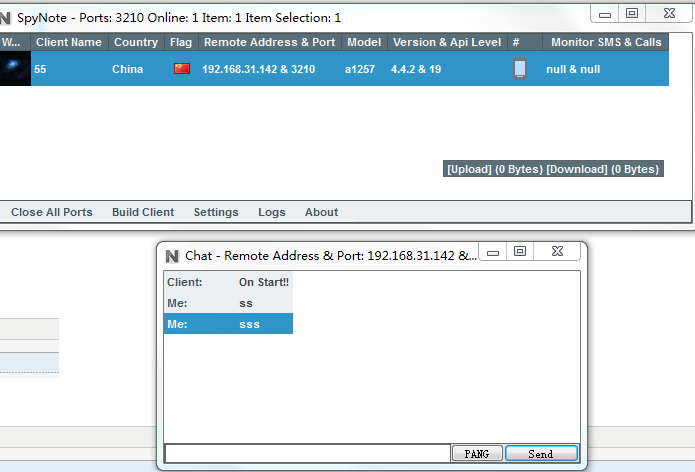
Task: Close the Chat window
Action: pos(558,251)
